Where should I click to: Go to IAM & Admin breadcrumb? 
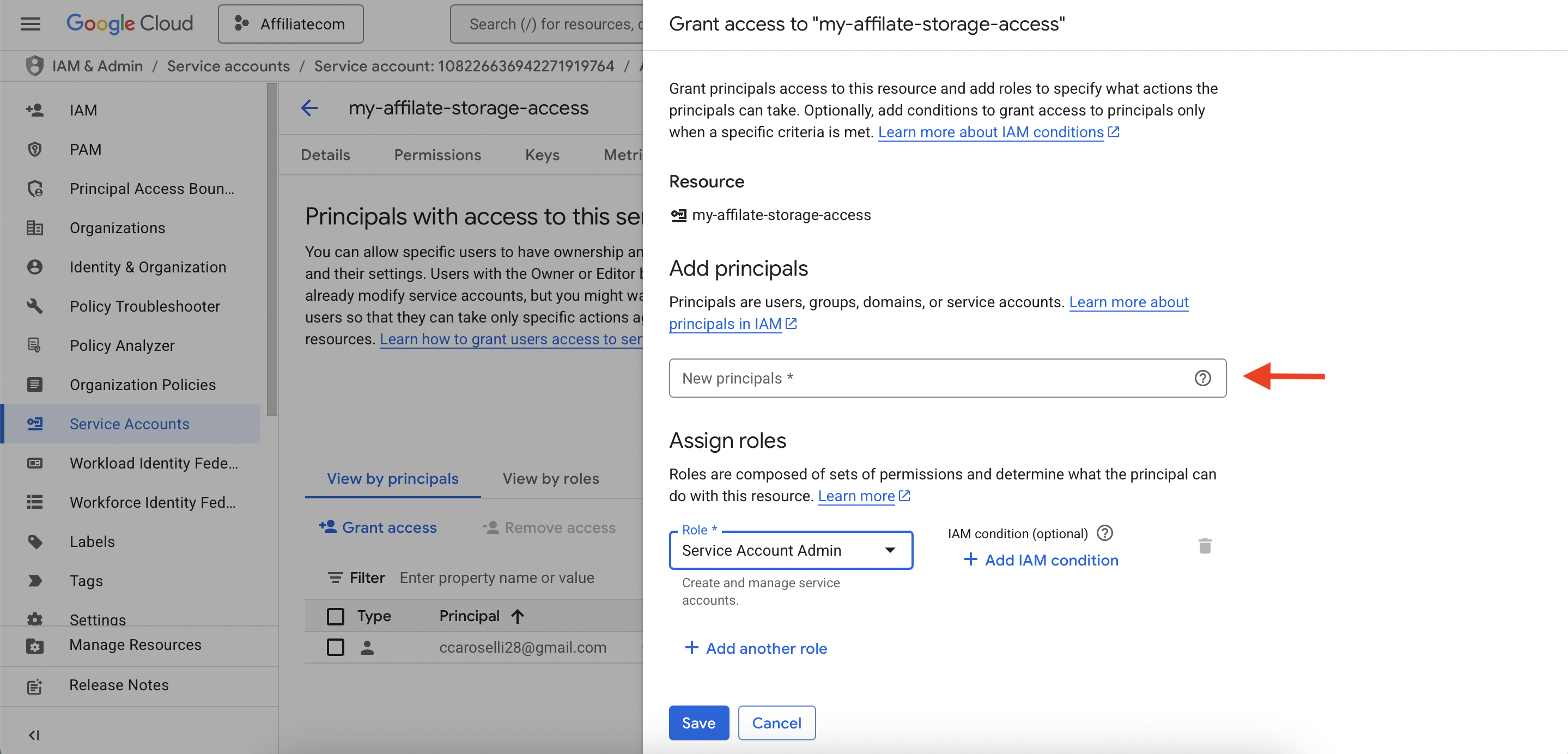pos(98,66)
